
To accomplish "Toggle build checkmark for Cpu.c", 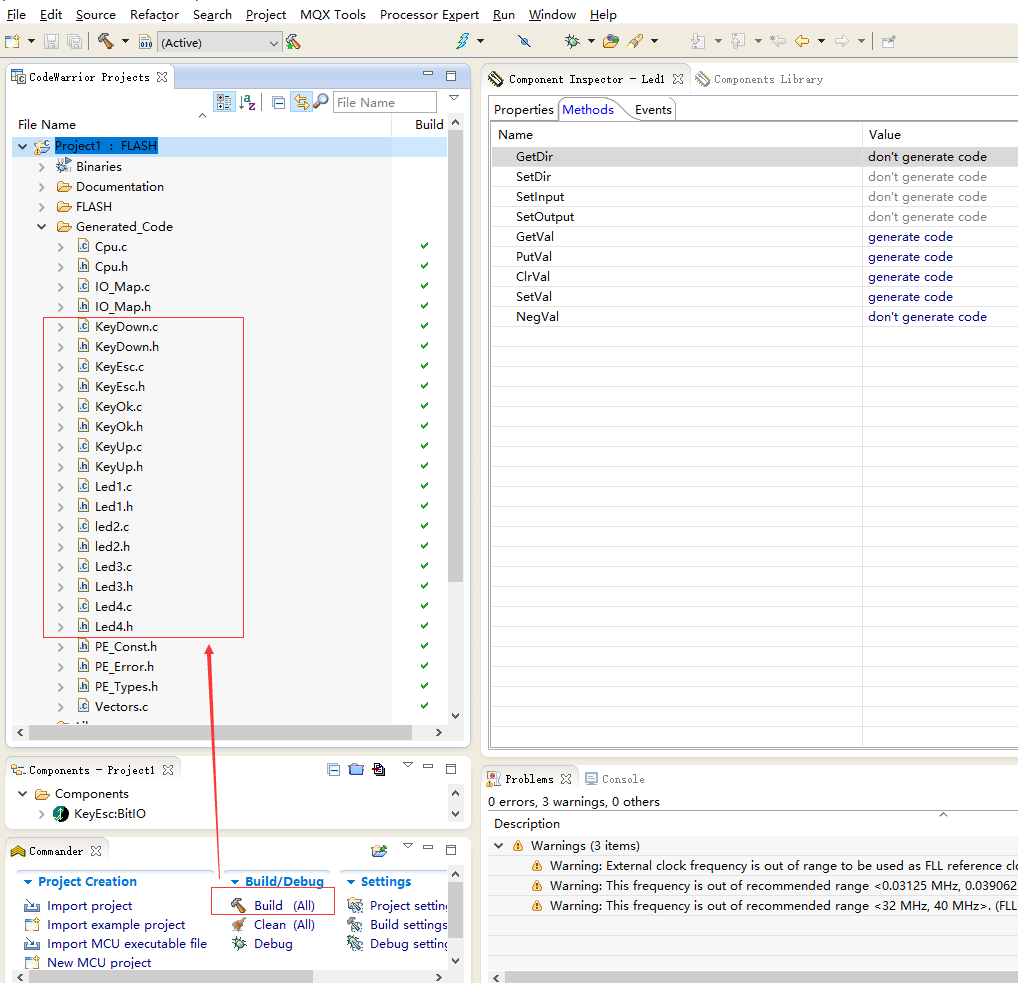I will pos(424,245).
